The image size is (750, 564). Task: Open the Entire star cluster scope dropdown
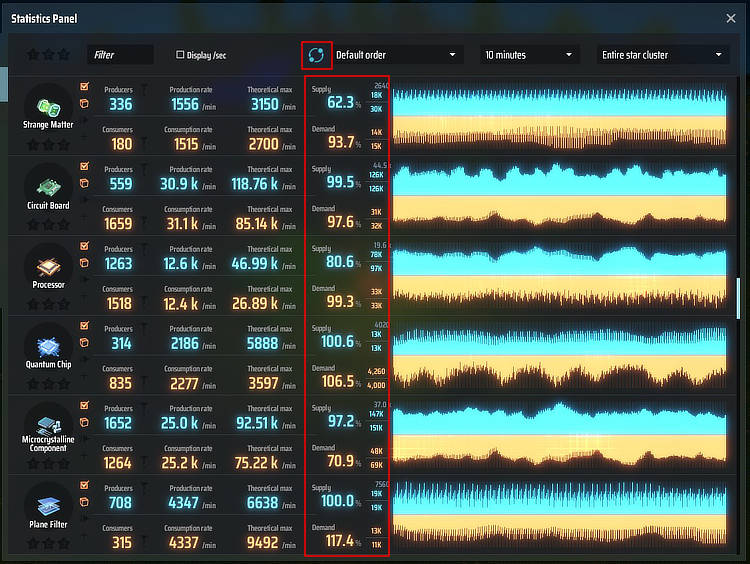[662, 55]
